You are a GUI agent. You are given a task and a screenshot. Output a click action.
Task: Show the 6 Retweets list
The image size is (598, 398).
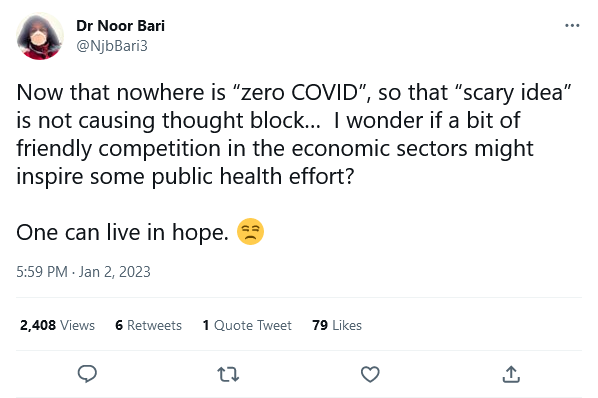(148, 325)
